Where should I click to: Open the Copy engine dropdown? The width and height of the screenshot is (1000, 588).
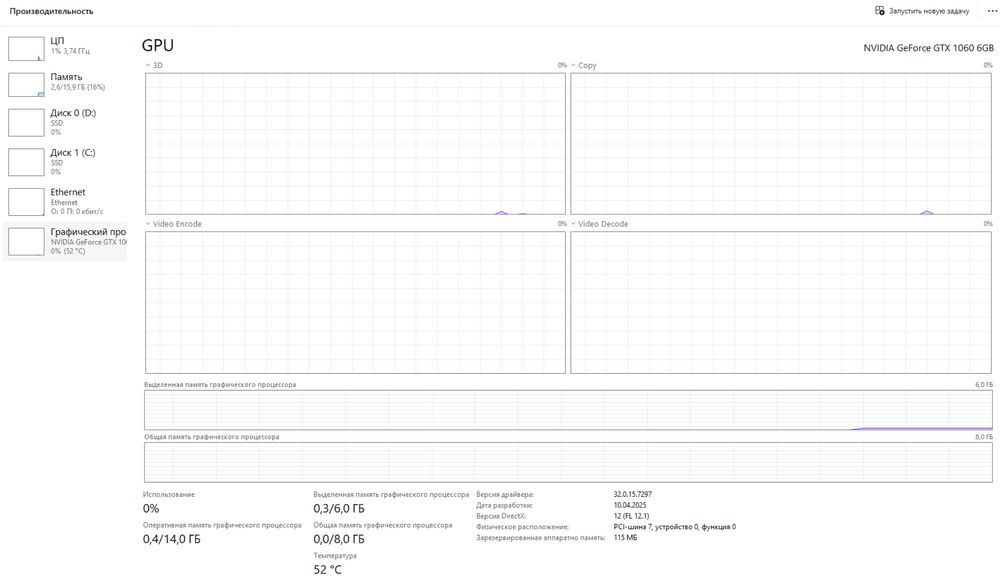point(584,65)
